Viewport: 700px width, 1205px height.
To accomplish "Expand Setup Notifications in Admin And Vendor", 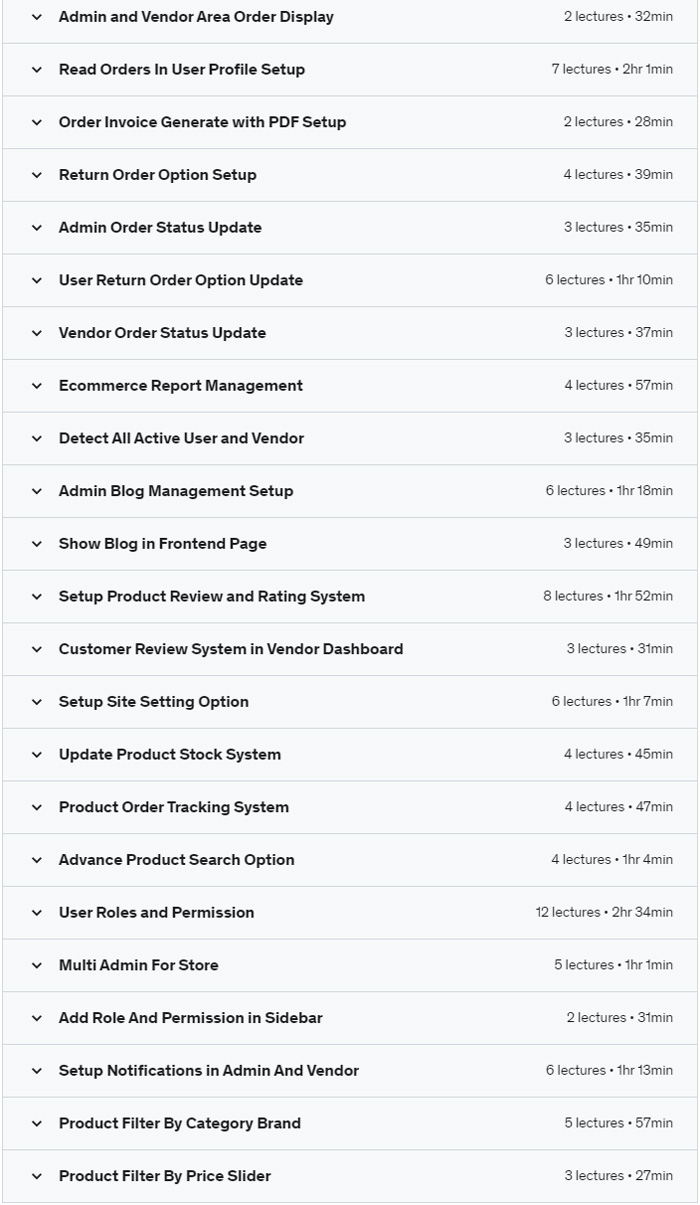I will (x=208, y=1071).
